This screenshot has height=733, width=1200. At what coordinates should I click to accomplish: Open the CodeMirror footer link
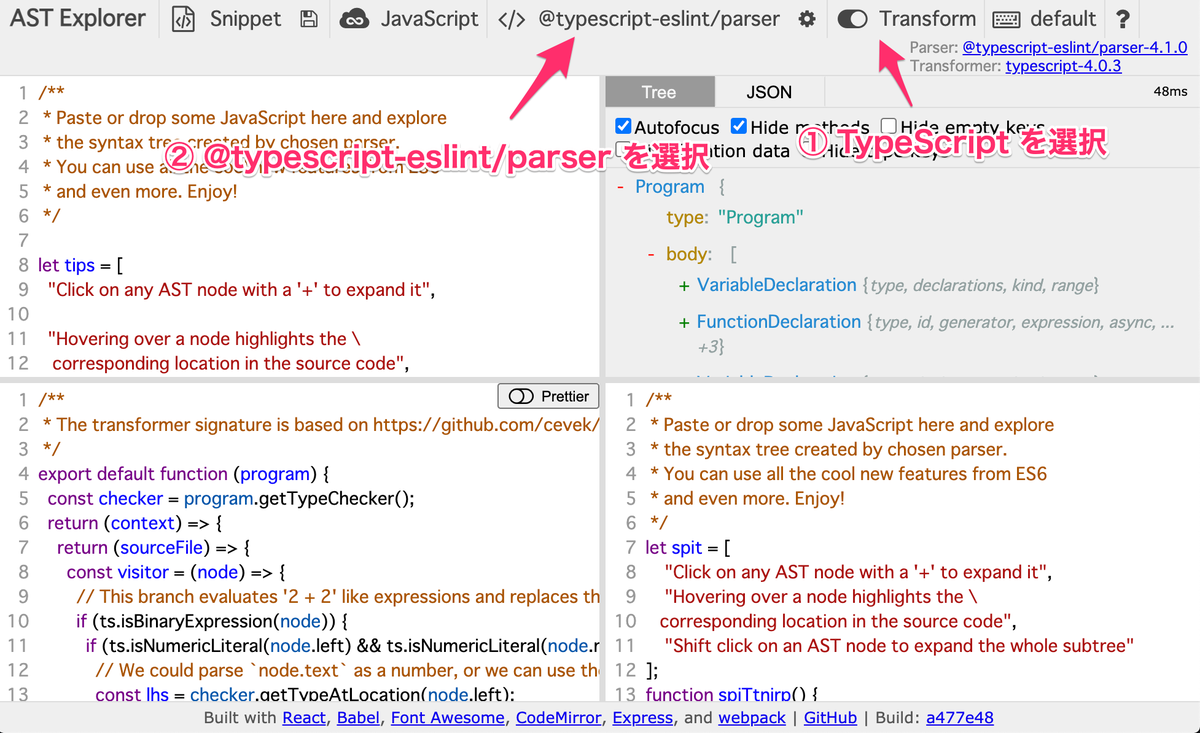(x=559, y=718)
